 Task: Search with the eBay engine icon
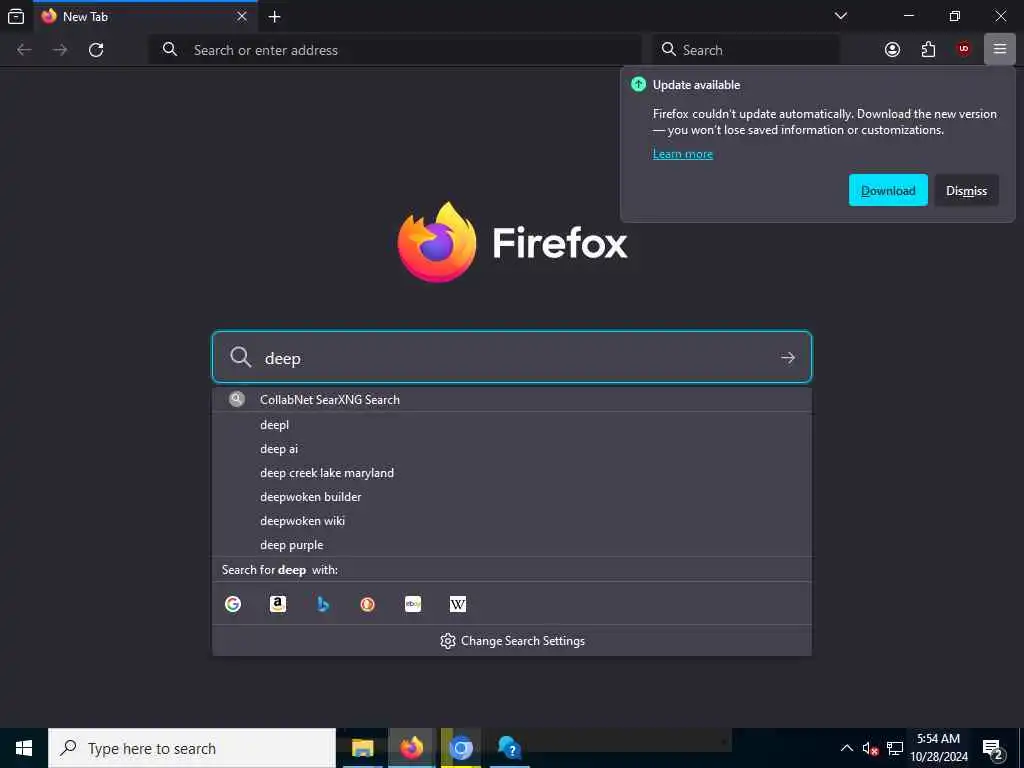[413, 604]
